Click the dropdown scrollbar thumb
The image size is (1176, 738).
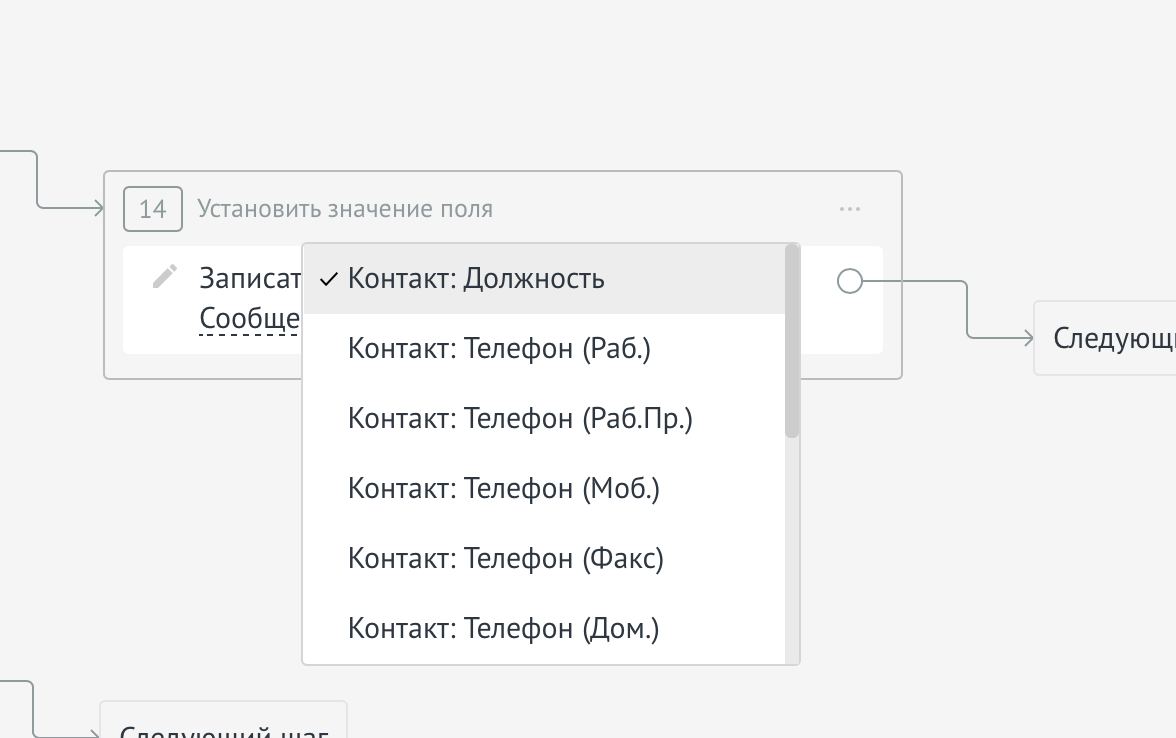point(792,340)
